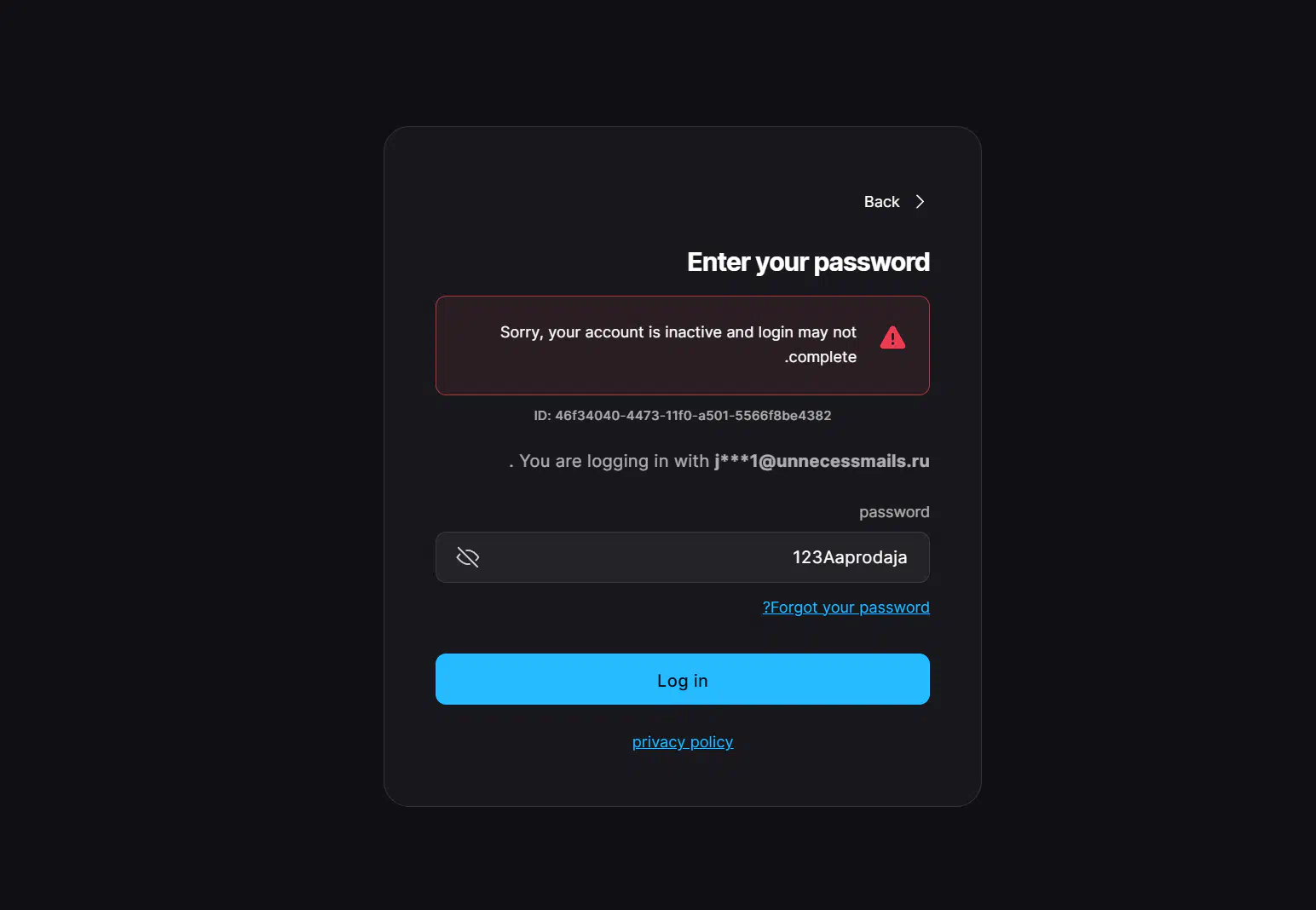Go back using the Back label

click(881, 202)
